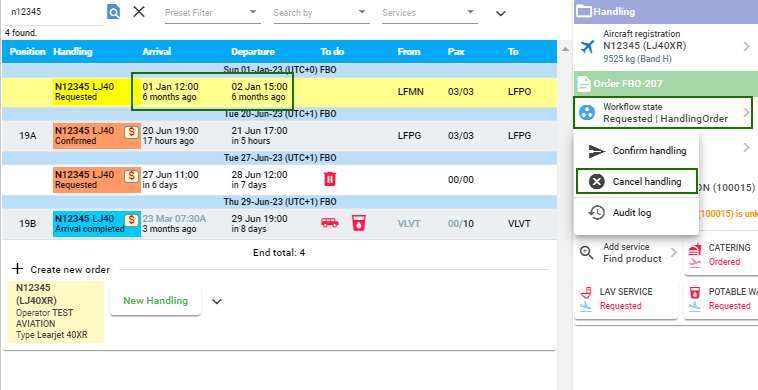Open Audit log from the menu
Viewport: 758px width, 390px height.
point(636,213)
